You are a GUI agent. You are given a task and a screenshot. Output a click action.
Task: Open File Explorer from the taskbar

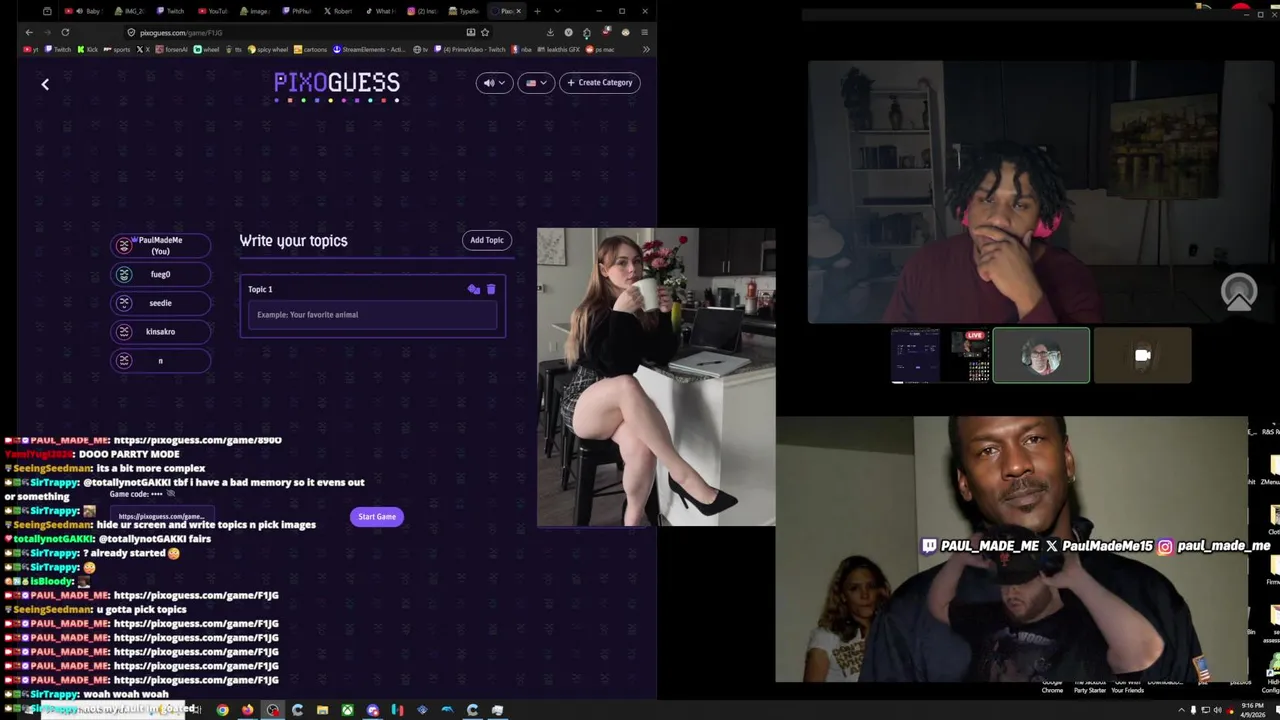pyautogui.click(x=322, y=710)
